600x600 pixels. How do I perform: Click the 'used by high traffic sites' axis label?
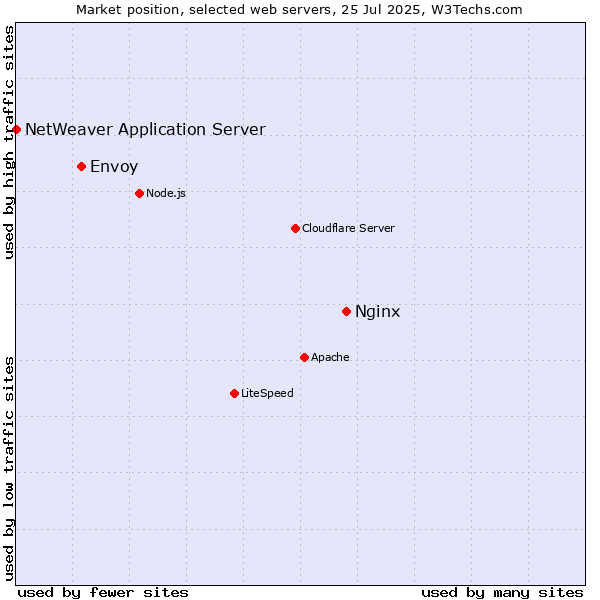coord(9,142)
